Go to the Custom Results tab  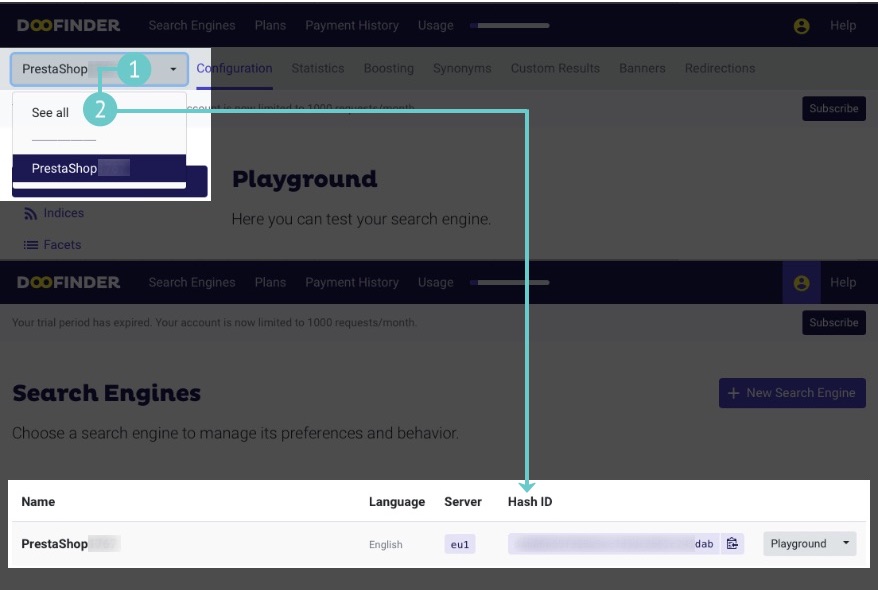pyautogui.click(x=555, y=68)
